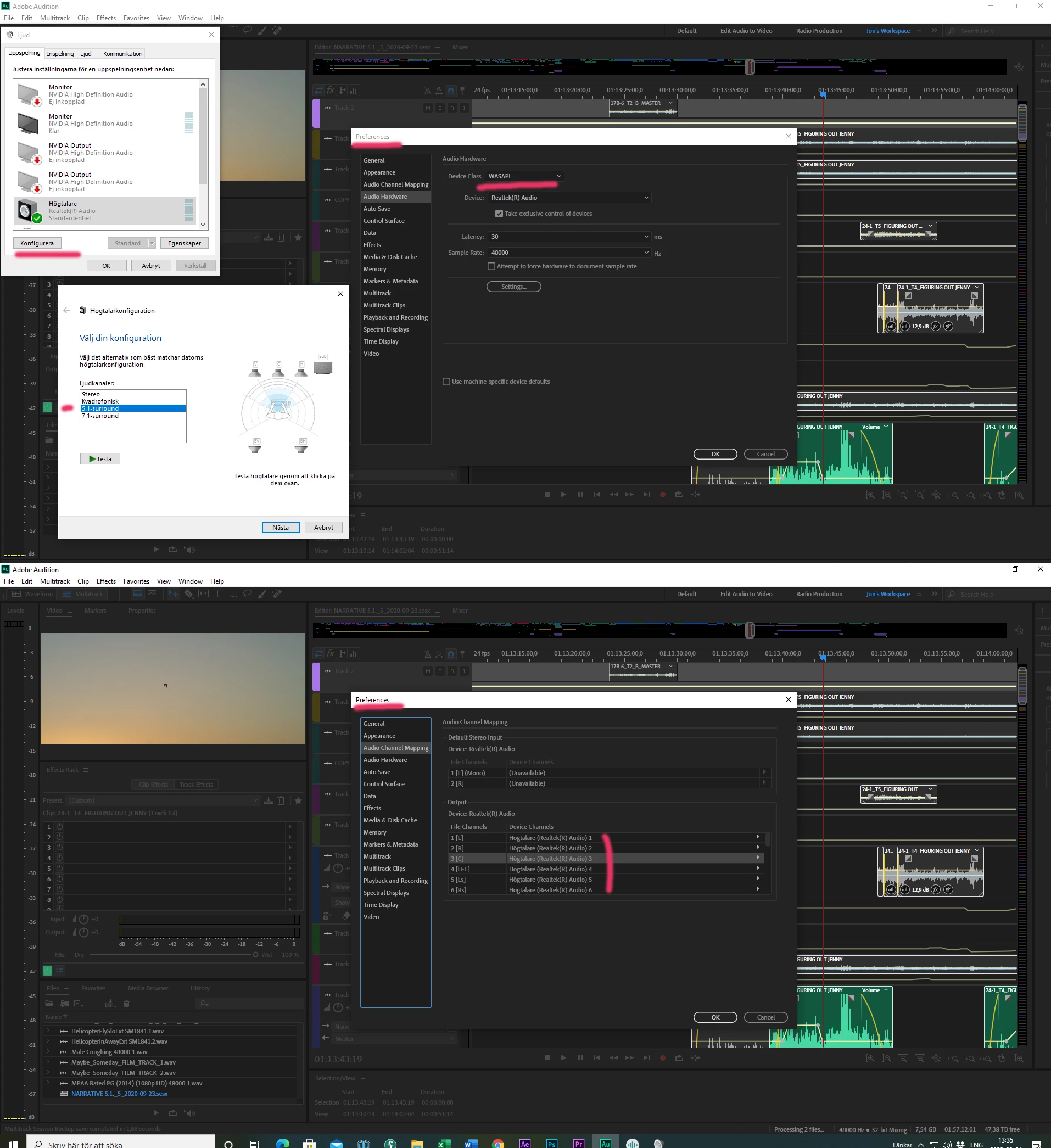Open the Inspelning tab in Ljud dialog
The image size is (1051, 1148).
[60, 53]
